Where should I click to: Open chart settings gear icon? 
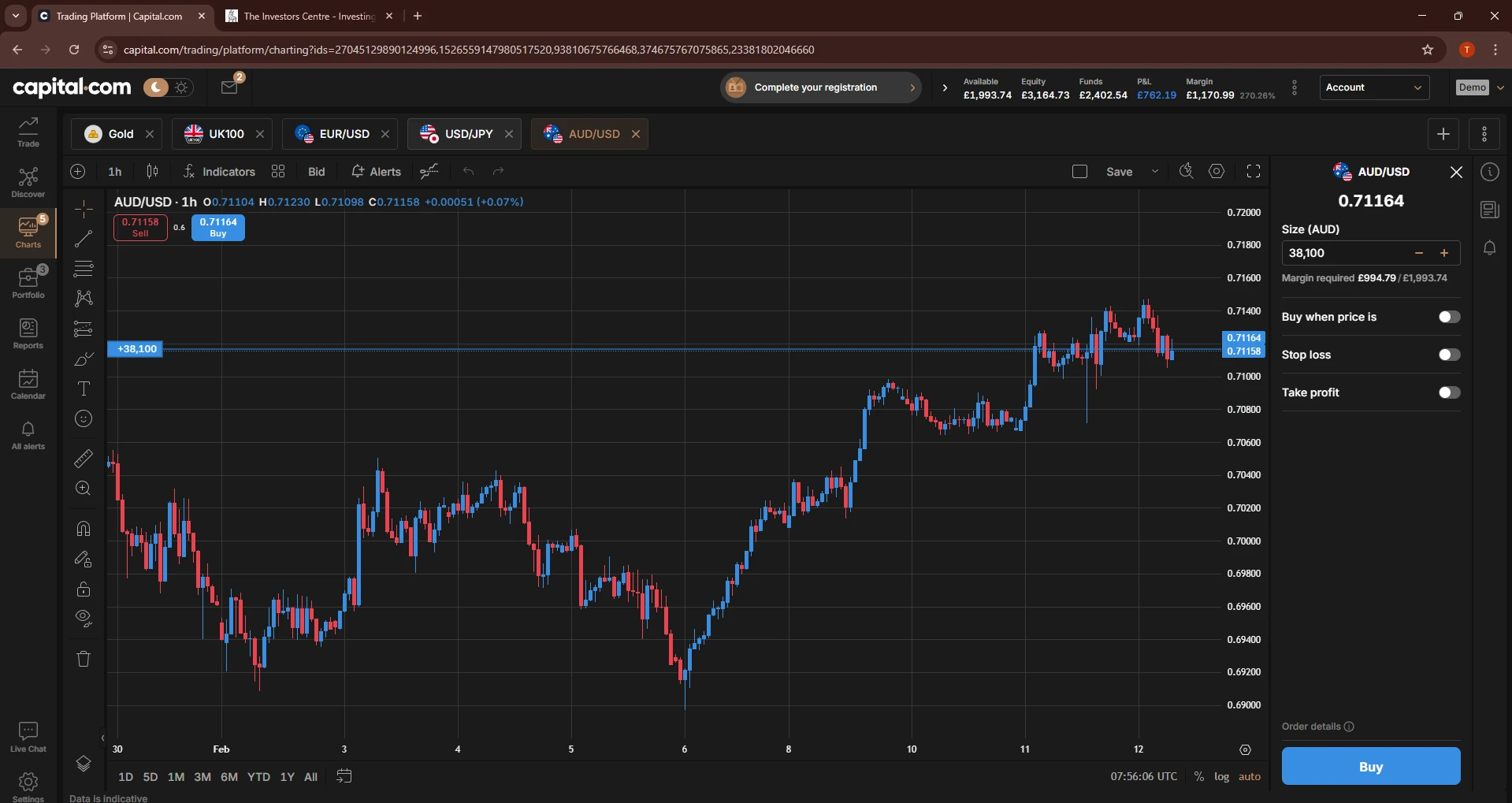pyautogui.click(x=1217, y=172)
